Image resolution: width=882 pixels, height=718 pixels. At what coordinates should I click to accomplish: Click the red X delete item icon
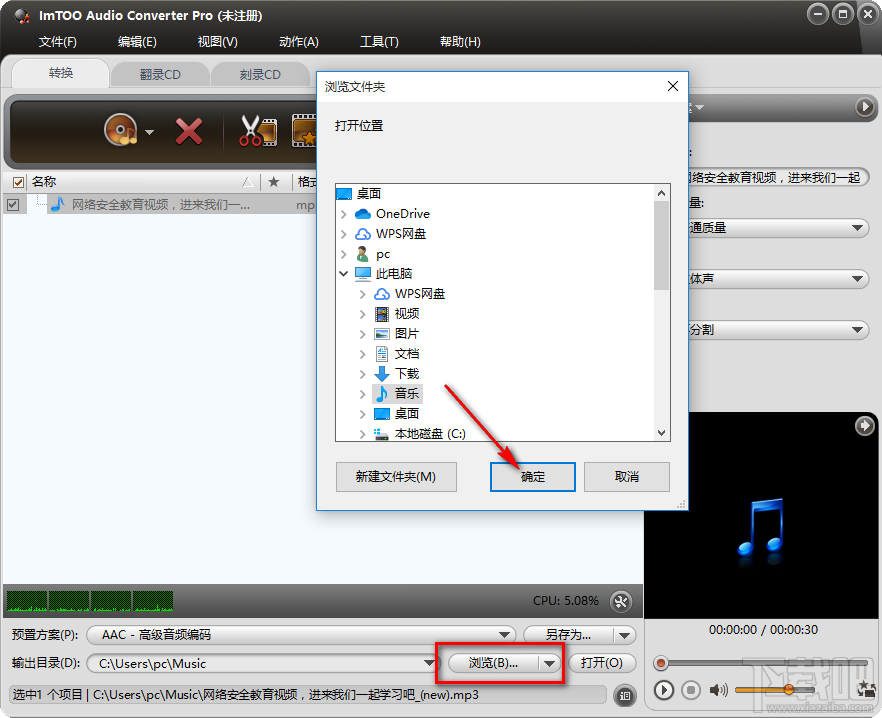tap(189, 131)
